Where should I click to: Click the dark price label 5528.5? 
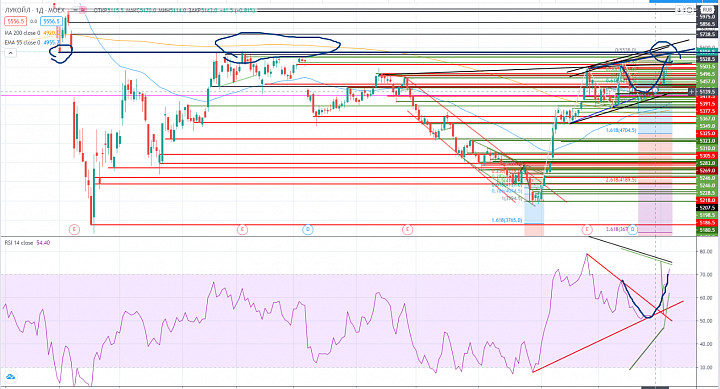(x=707, y=59)
